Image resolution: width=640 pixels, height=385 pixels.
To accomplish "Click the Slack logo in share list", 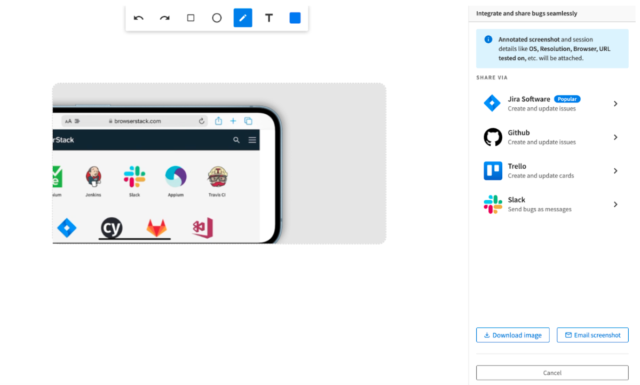I will 493,204.
